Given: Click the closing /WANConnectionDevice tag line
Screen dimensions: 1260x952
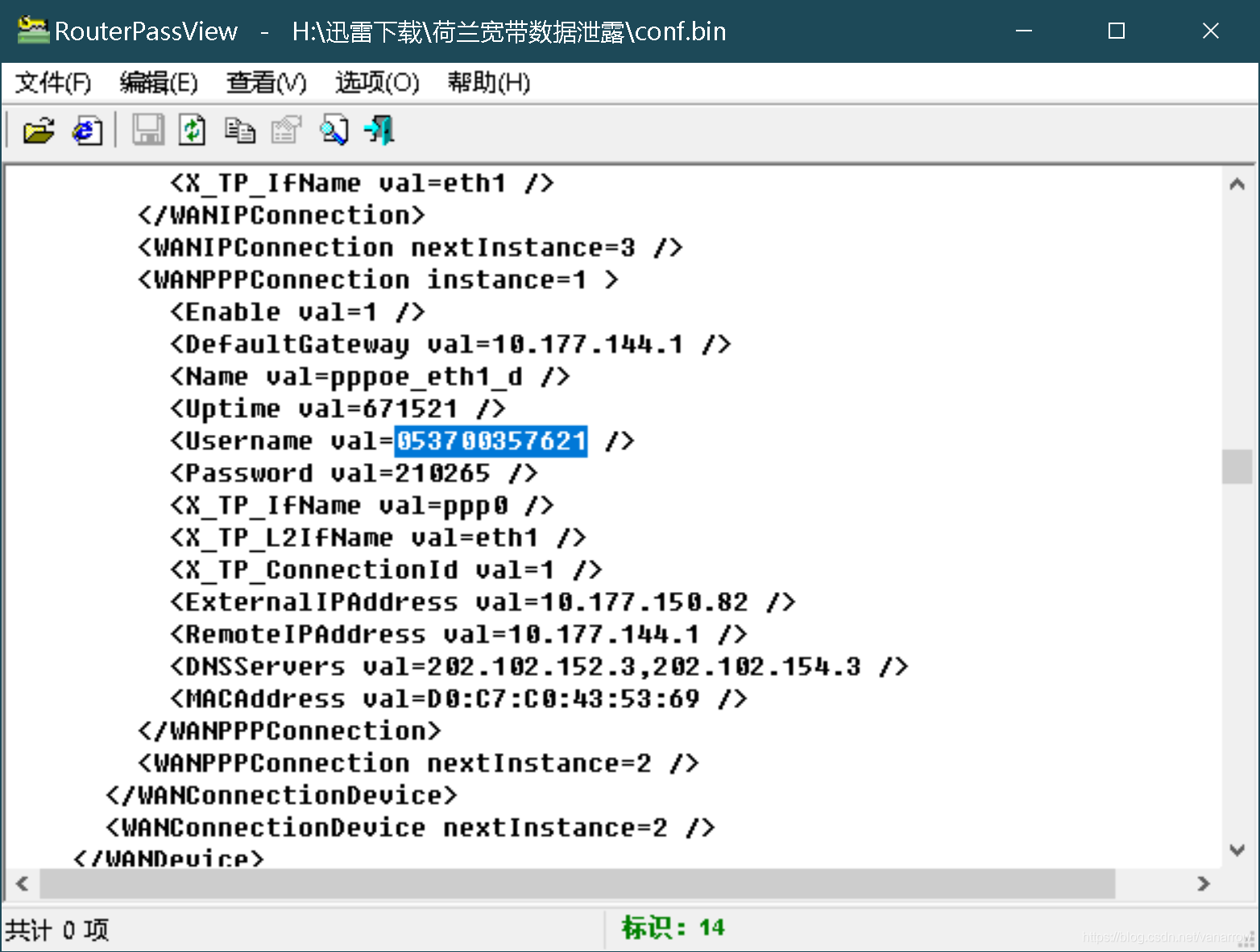Looking at the screenshot, I should tap(281, 796).
